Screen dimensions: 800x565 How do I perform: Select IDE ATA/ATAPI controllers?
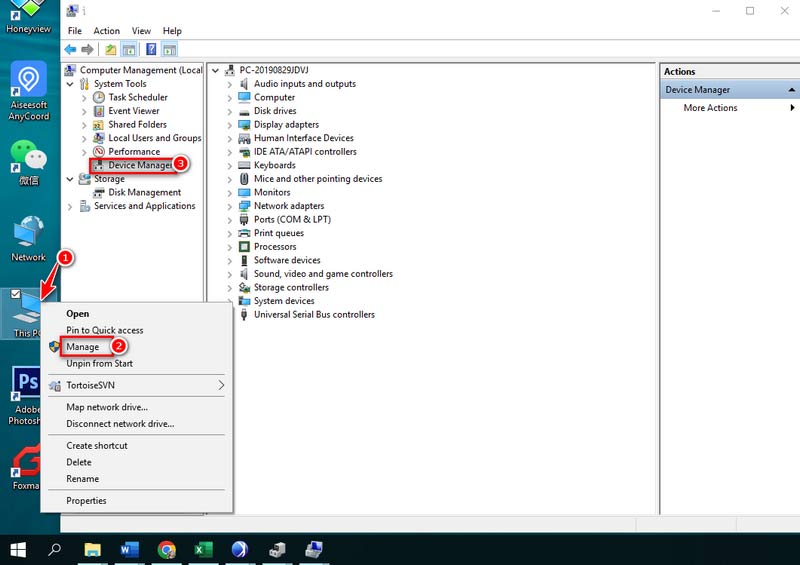[305, 152]
